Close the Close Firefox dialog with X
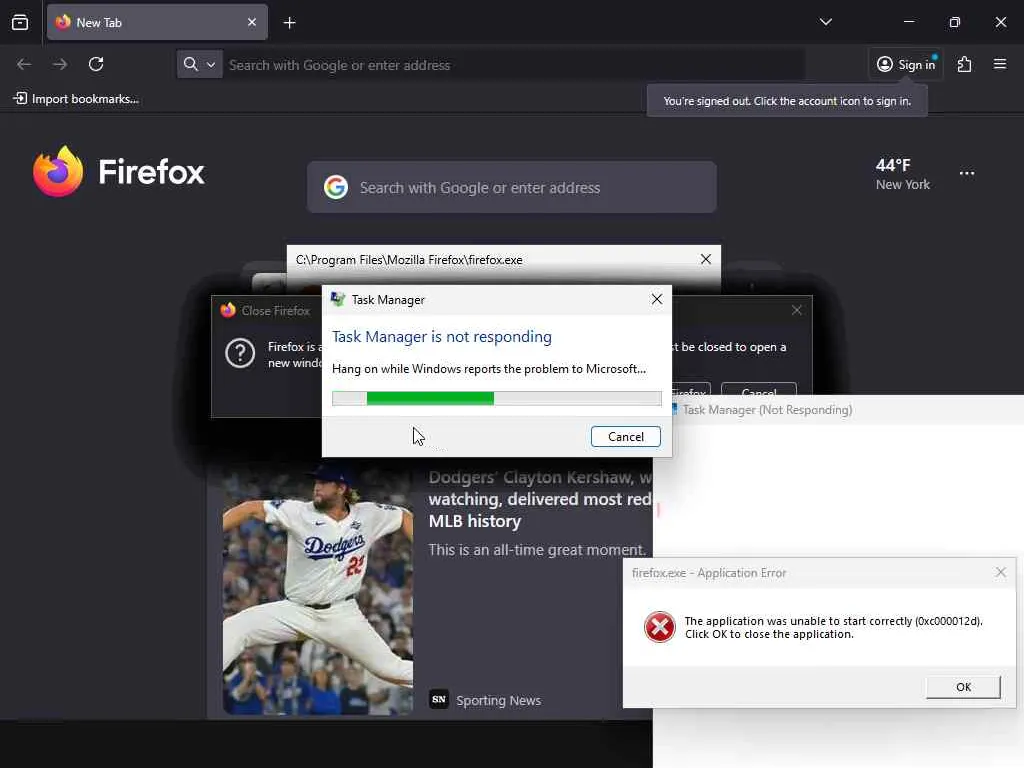Screen dimensions: 1024x768 [x=797, y=310]
